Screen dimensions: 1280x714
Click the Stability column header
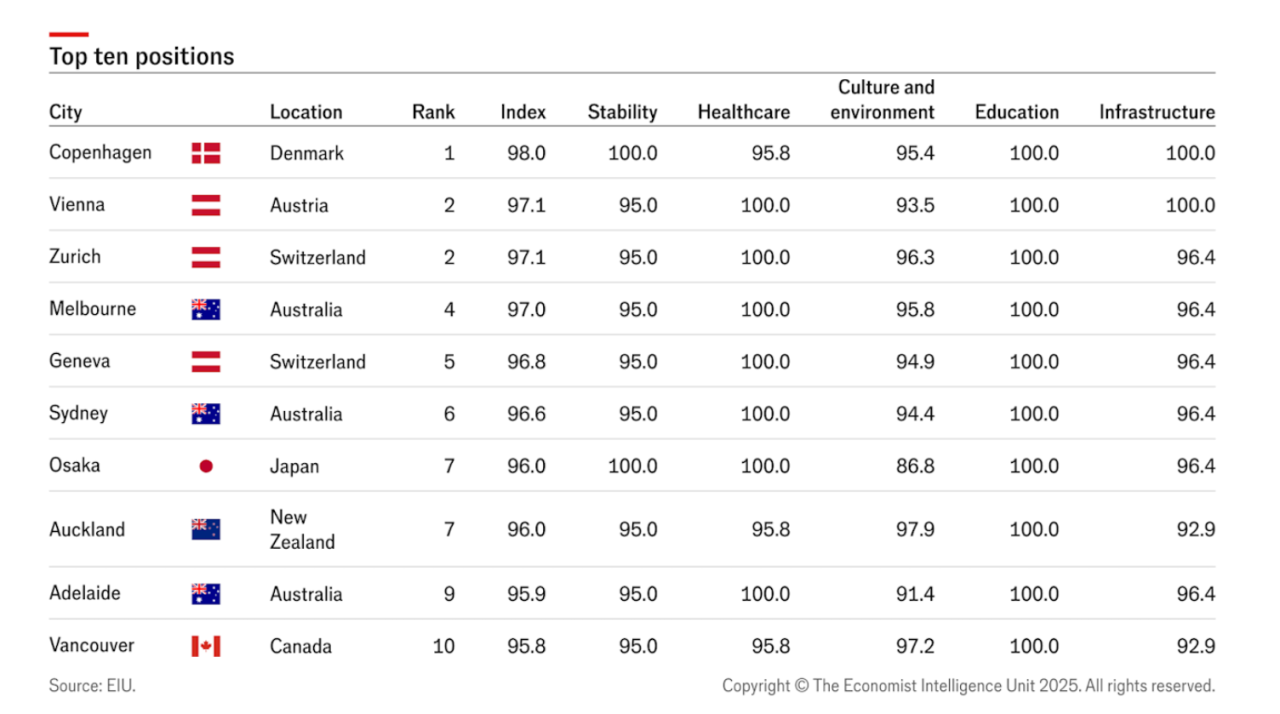click(x=622, y=112)
